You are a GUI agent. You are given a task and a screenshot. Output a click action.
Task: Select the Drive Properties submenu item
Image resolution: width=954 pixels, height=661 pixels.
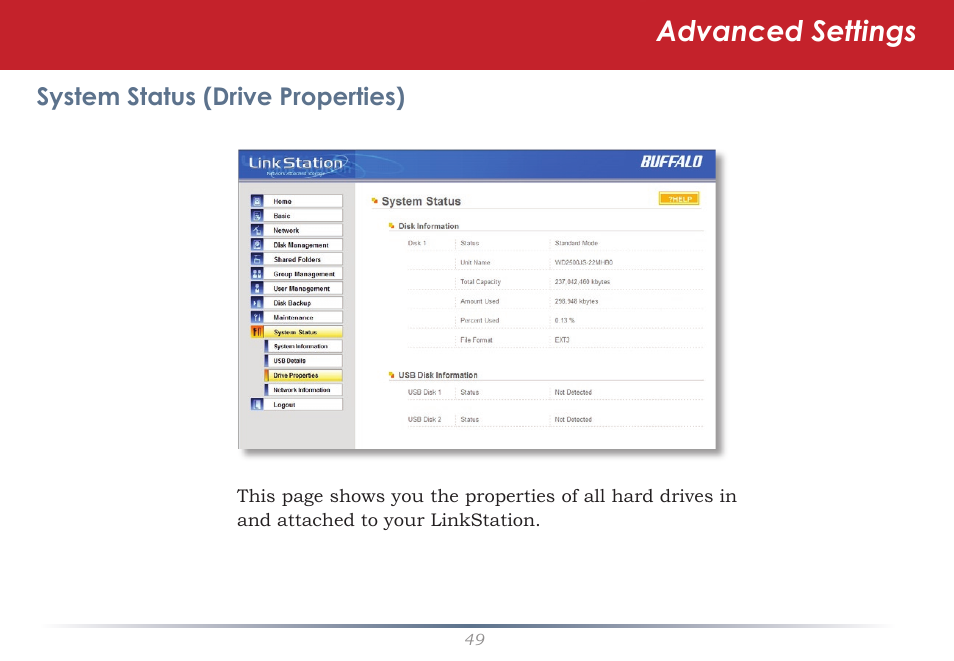304,376
